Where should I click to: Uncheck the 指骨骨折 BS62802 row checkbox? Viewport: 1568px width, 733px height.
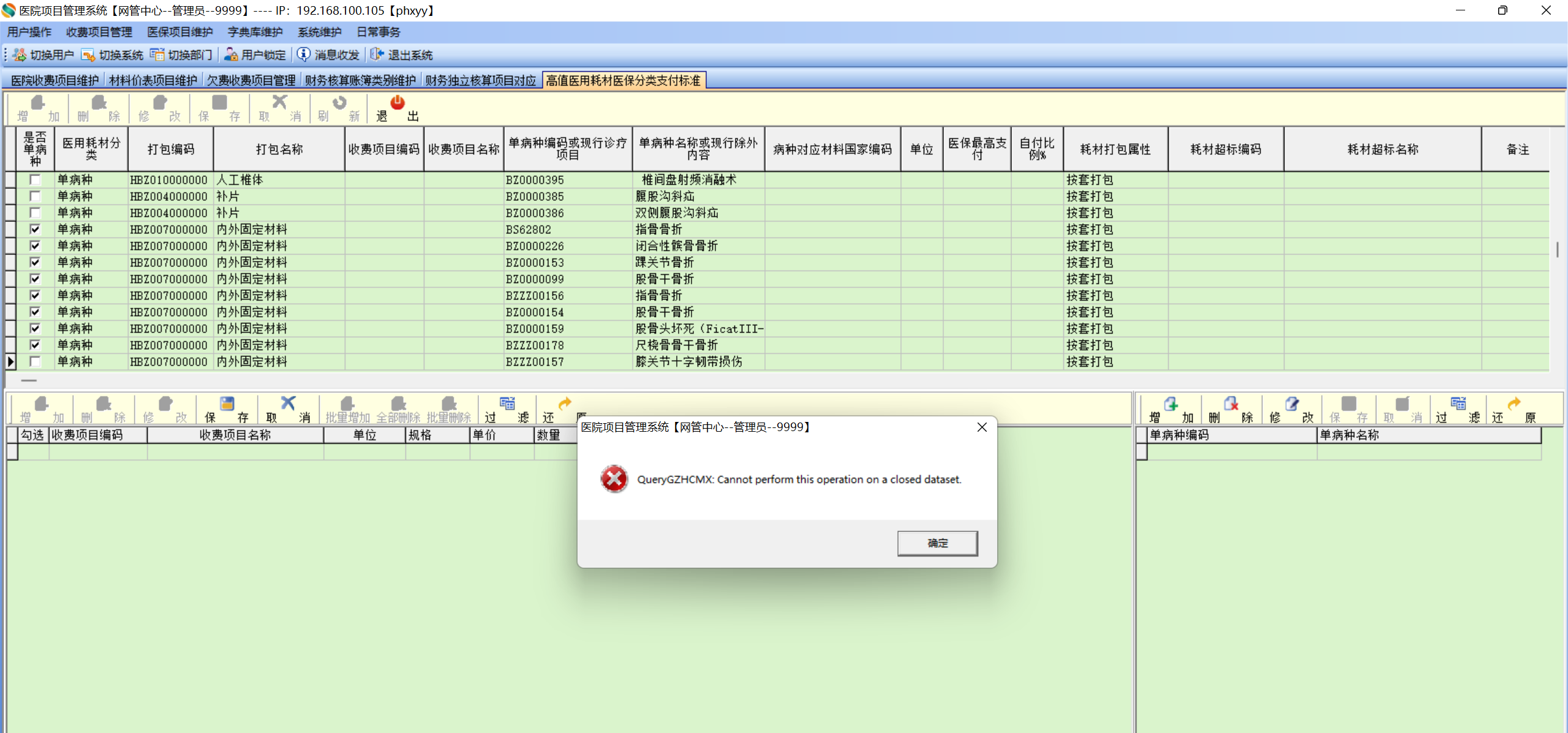click(35, 230)
